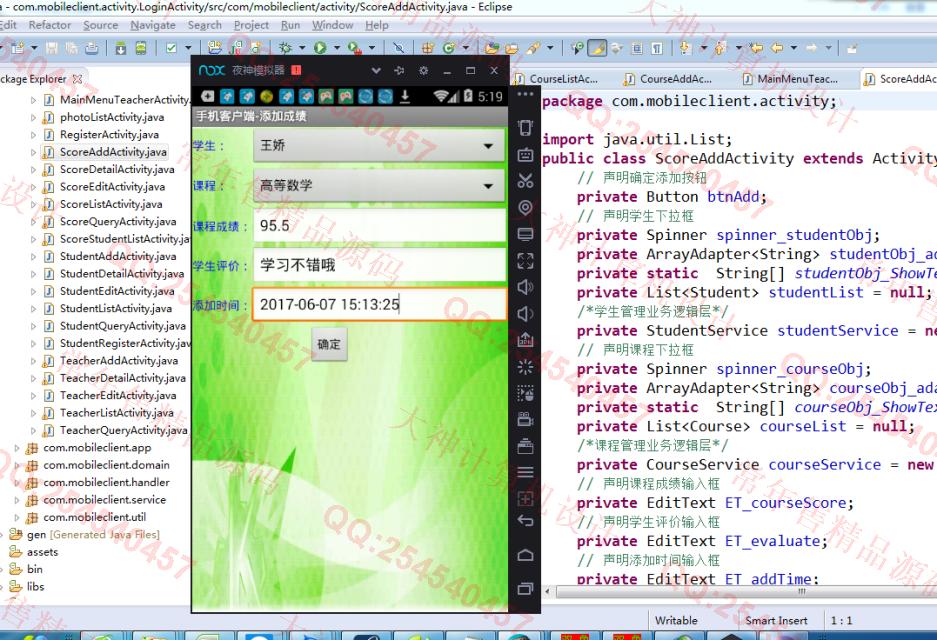This screenshot has height=640, width=937.
Task: Switch to CourseListAc... editor tab
Action: 564,79
